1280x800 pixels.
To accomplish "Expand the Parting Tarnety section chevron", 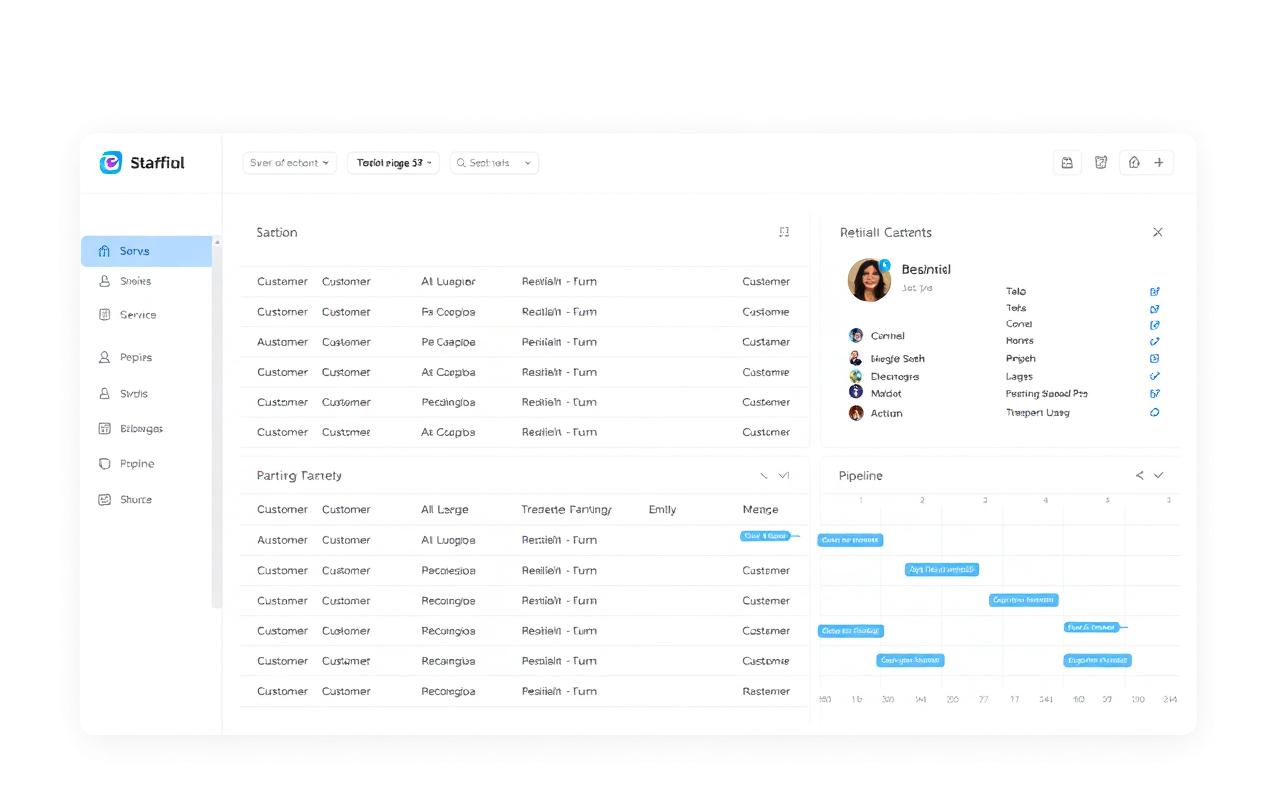I will (784, 476).
